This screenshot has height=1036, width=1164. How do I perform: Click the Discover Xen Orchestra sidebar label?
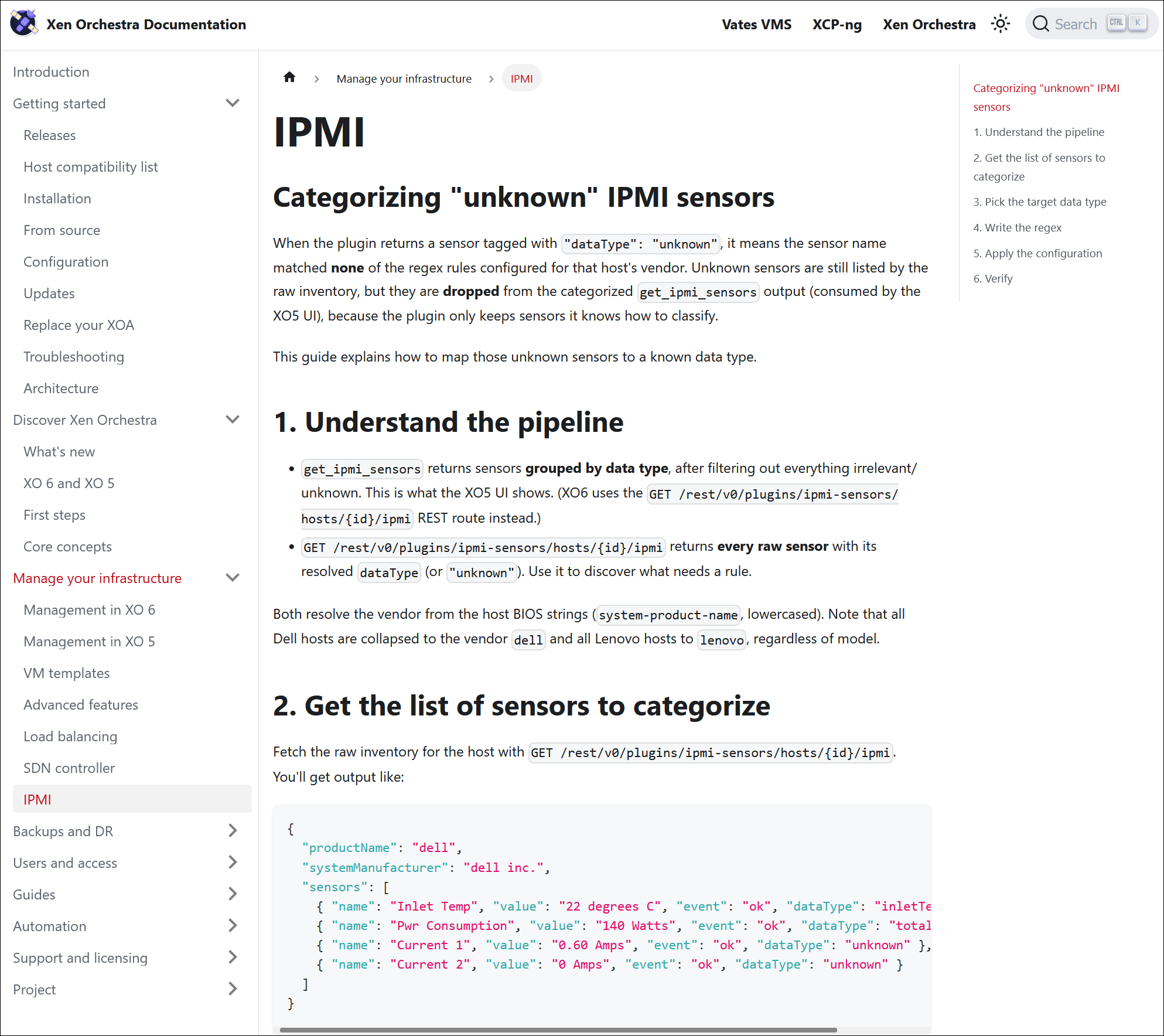click(x=85, y=420)
